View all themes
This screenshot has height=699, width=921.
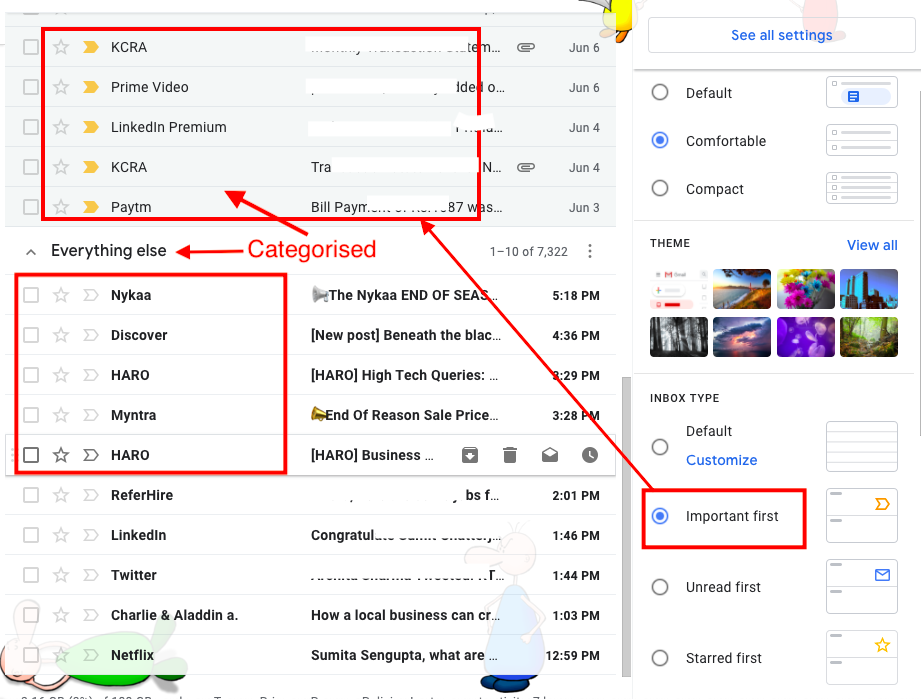tap(872, 245)
